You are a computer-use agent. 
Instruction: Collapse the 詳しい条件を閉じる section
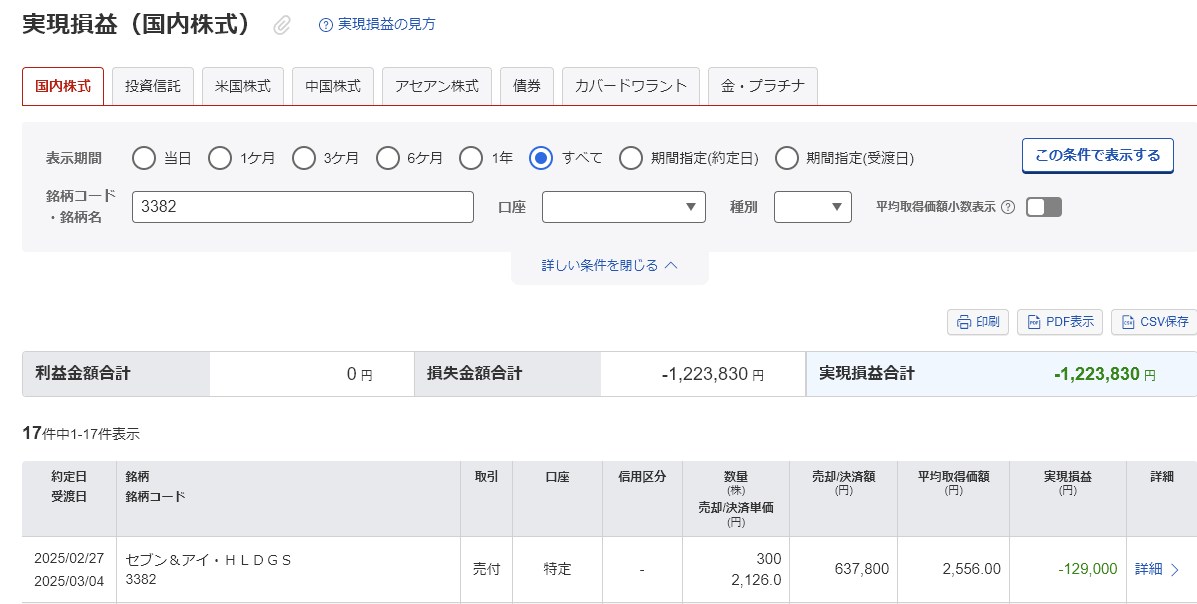(x=610, y=266)
